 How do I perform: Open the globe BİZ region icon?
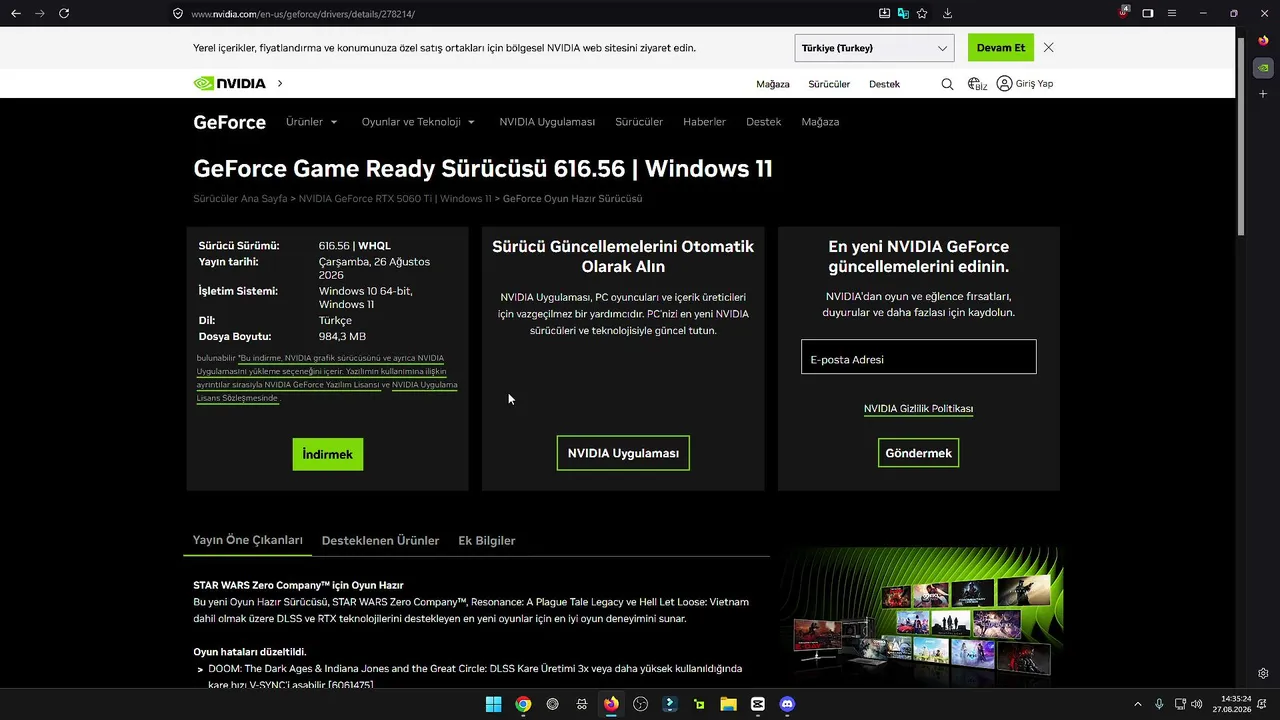click(x=977, y=84)
